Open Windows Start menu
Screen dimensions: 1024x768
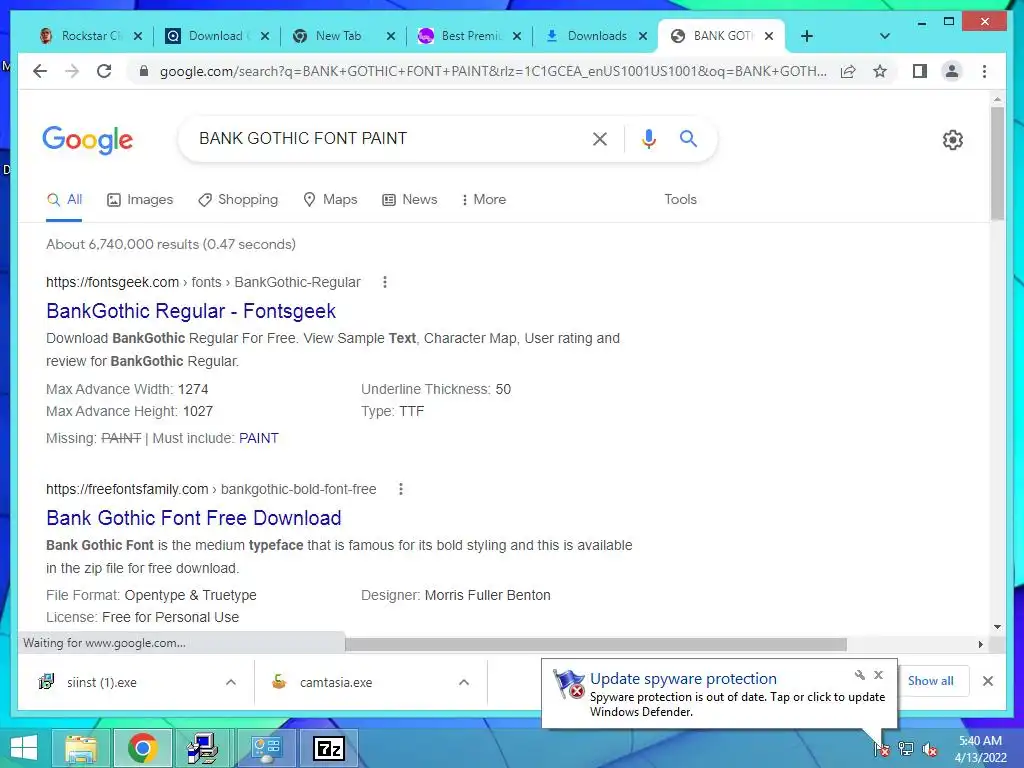tap(24, 748)
